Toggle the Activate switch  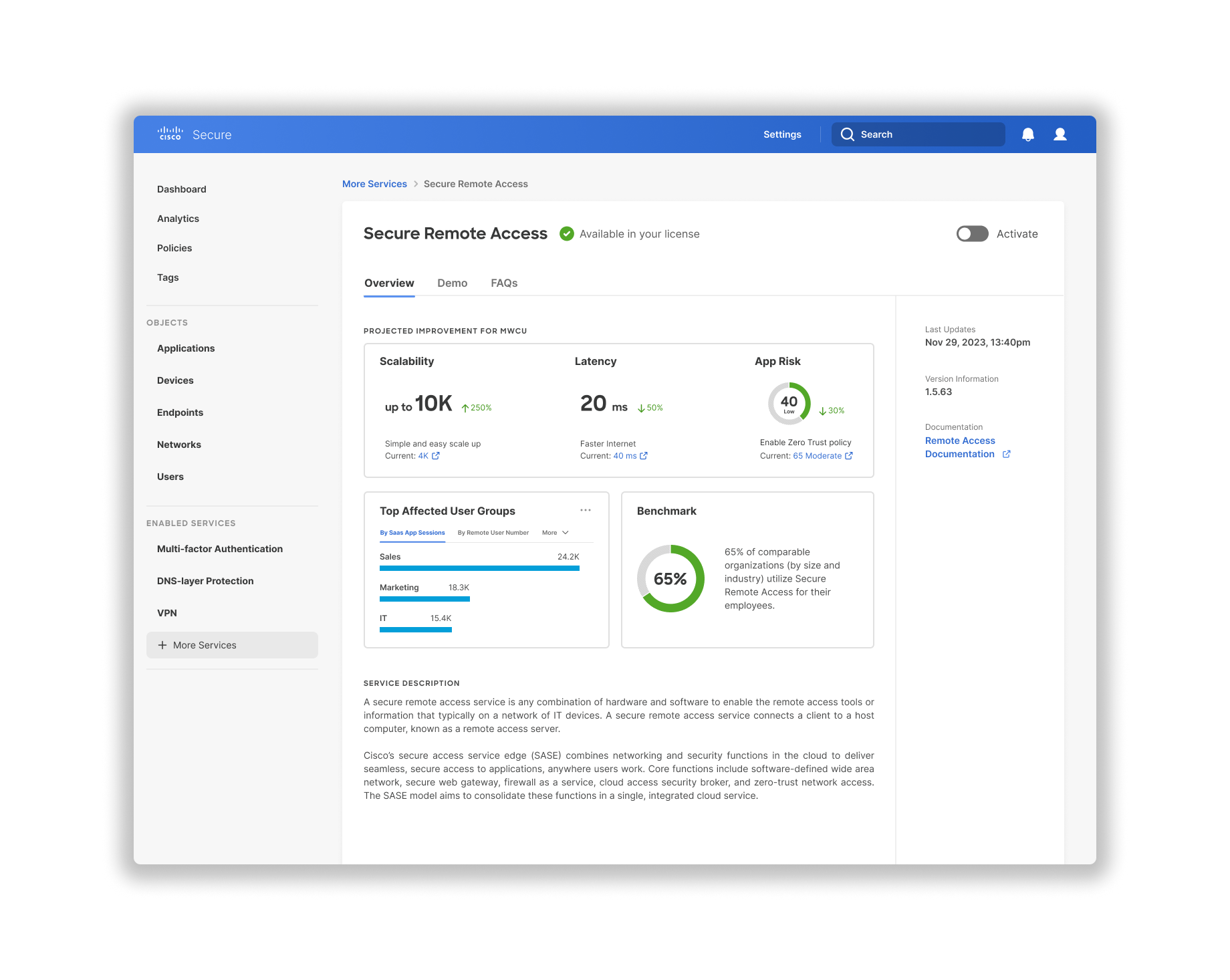pyautogui.click(x=973, y=233)
